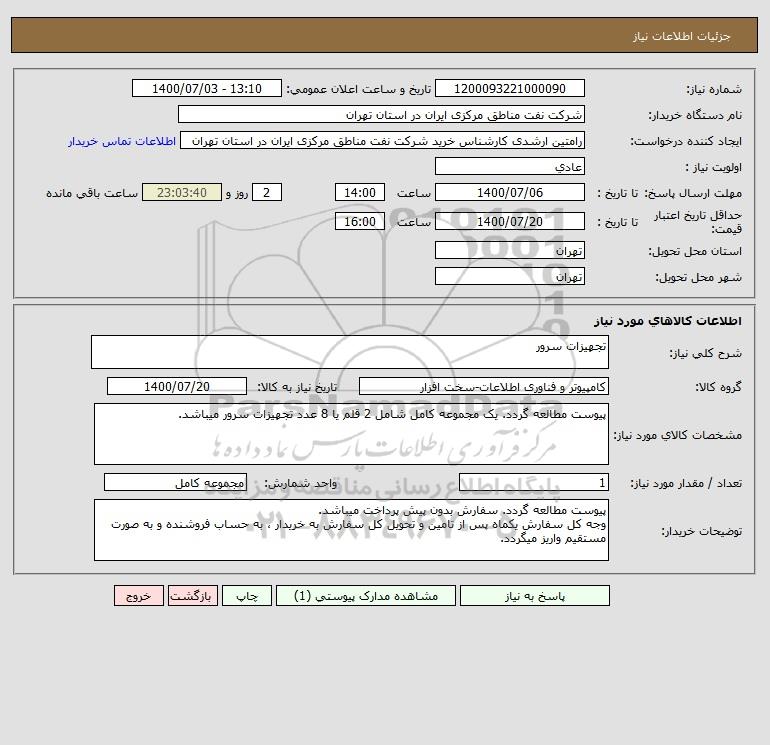Click the text ساعت باقی مانده
Image resolution: width=770 pixels, height=745 pixels.
92,193
